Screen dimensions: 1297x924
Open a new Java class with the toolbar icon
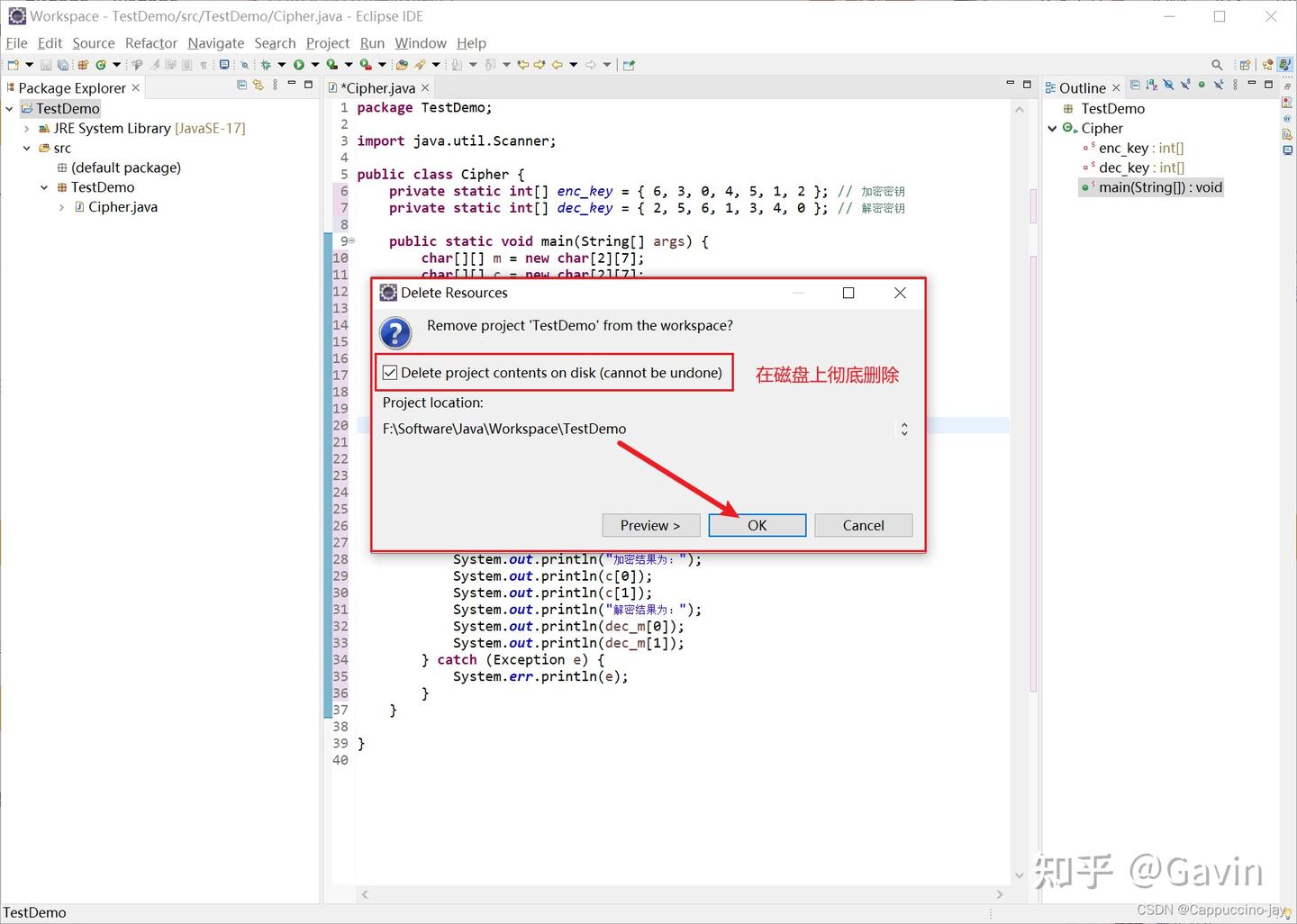point(101,64)
